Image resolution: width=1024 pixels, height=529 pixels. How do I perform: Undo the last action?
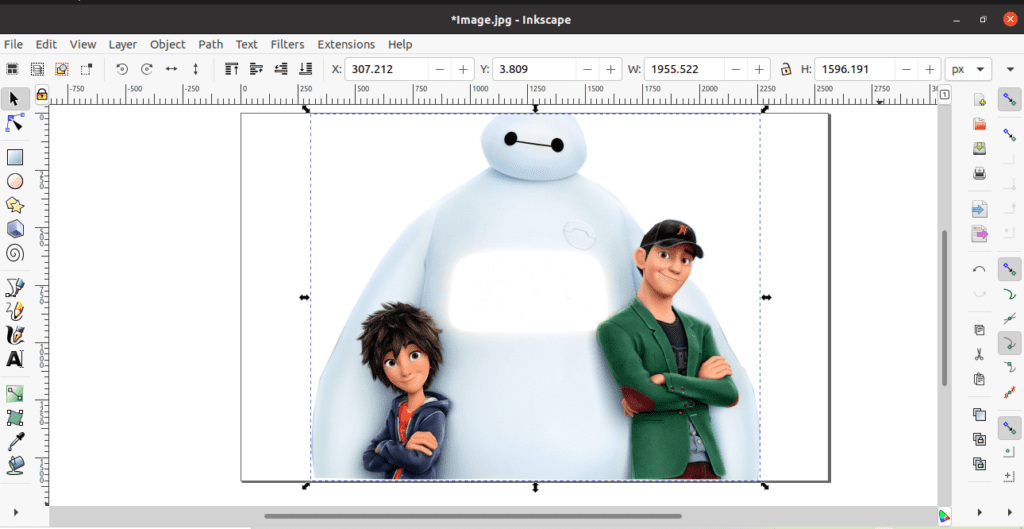click(x=979, y=269)
